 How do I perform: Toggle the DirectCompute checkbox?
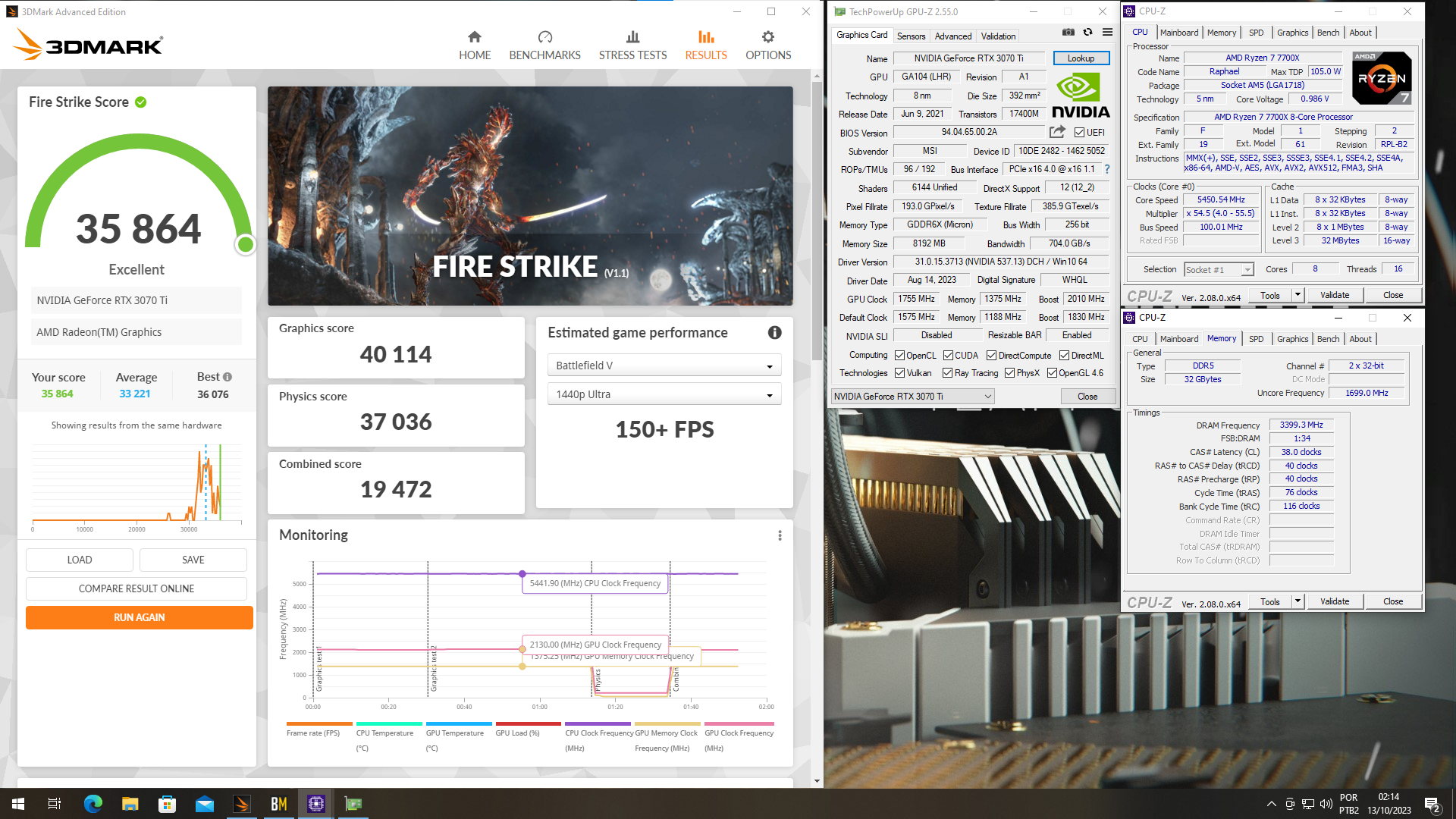(991, 356)
